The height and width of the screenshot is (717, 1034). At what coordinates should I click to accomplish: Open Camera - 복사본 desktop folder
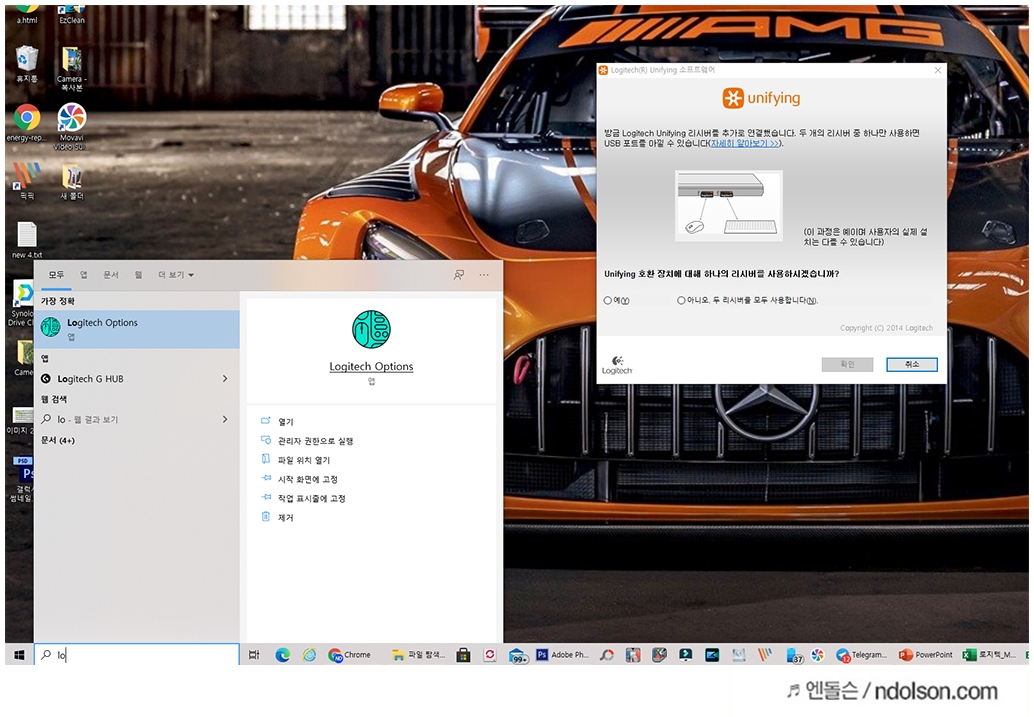pos(72,69)
